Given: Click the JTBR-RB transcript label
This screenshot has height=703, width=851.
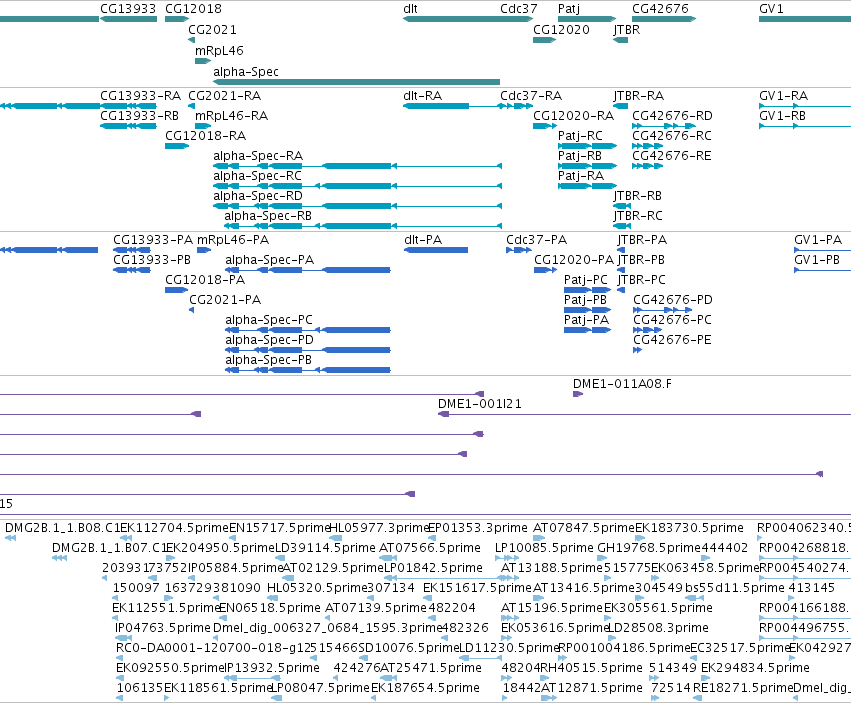Looking at the screenshot, I should tap(638, 196).
